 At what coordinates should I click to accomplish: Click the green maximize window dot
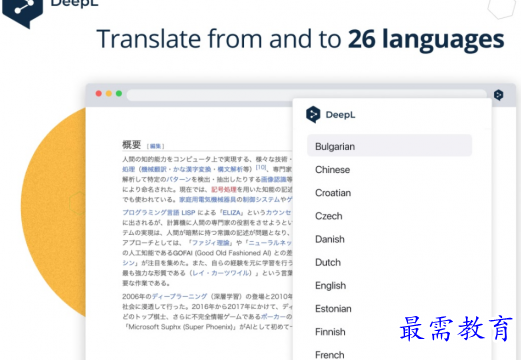pos(119,94)
